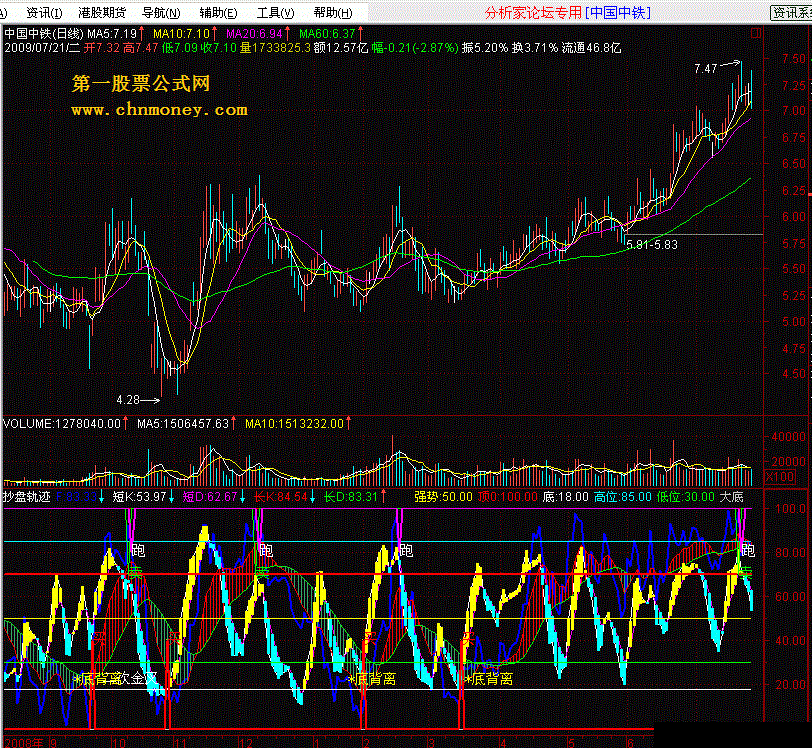Click the month 10 marker on the time axis

click(119, 743)
